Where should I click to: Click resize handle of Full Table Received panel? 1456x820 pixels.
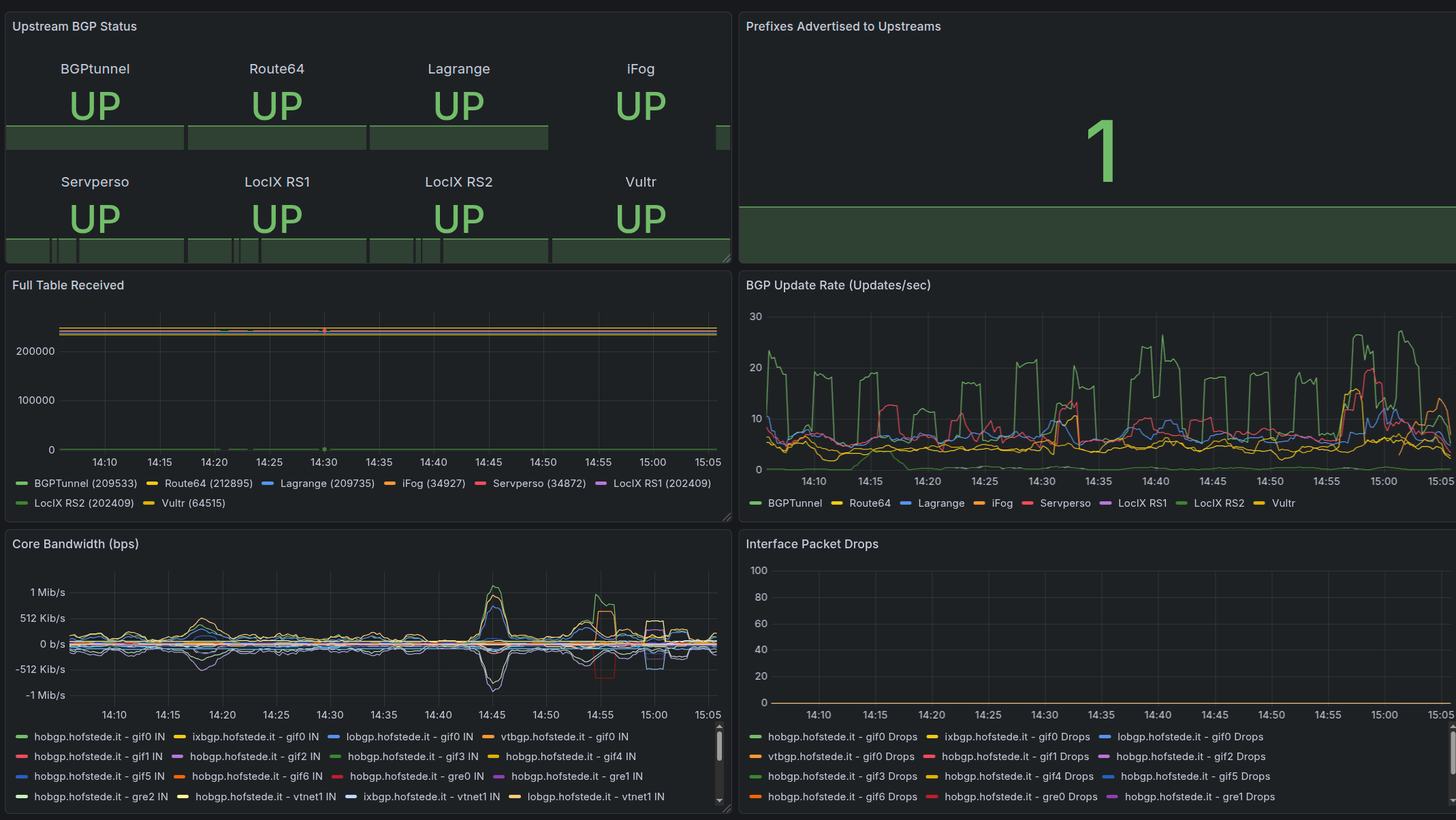point(727,517)
